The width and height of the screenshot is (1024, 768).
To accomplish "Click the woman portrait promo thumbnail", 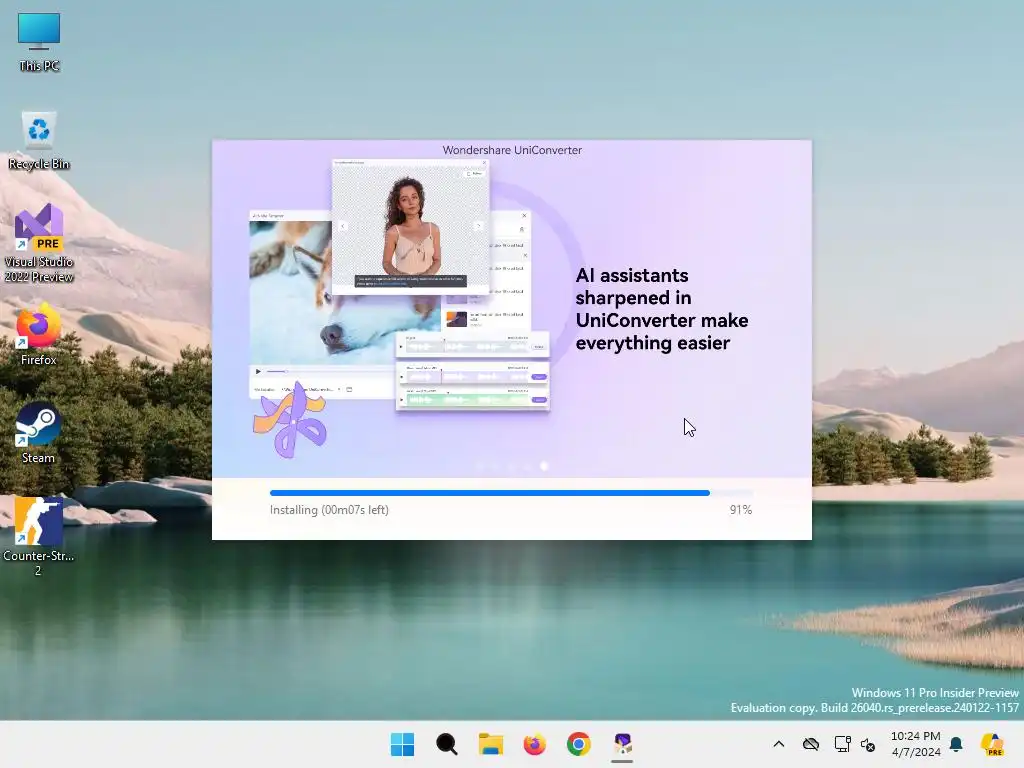I will (411, 226).
